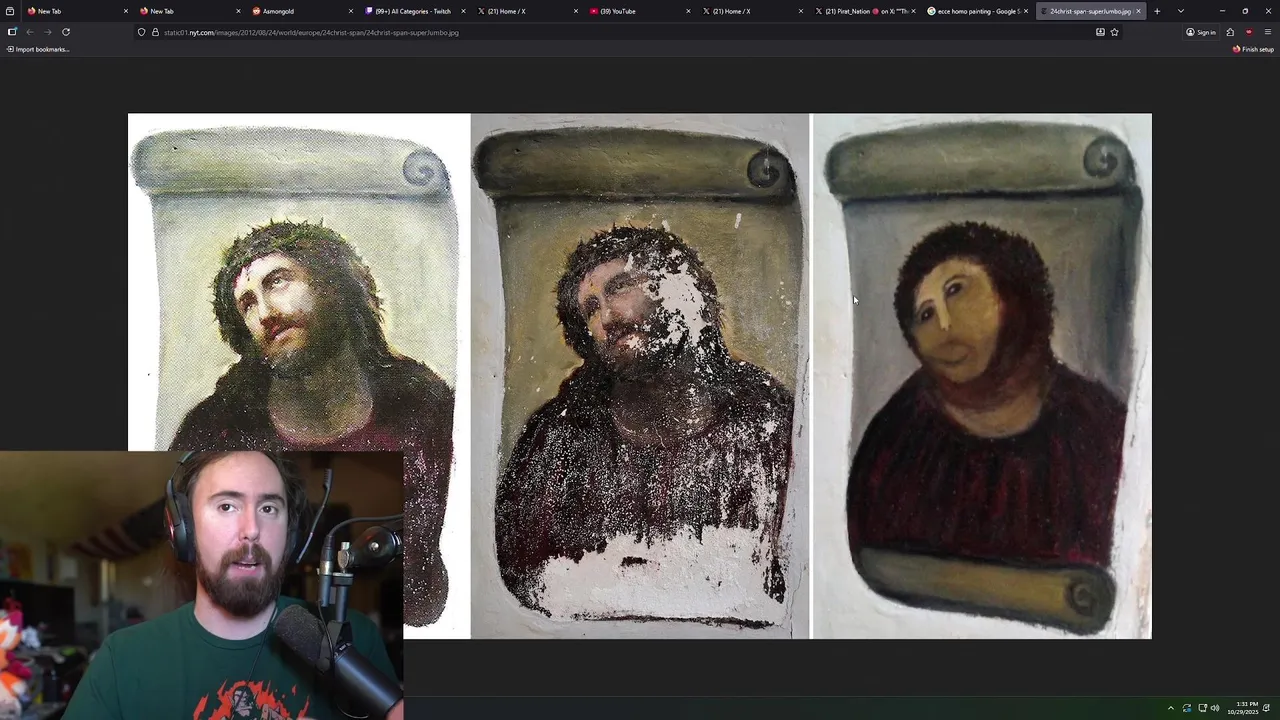Close the YouTube tab

688,11
